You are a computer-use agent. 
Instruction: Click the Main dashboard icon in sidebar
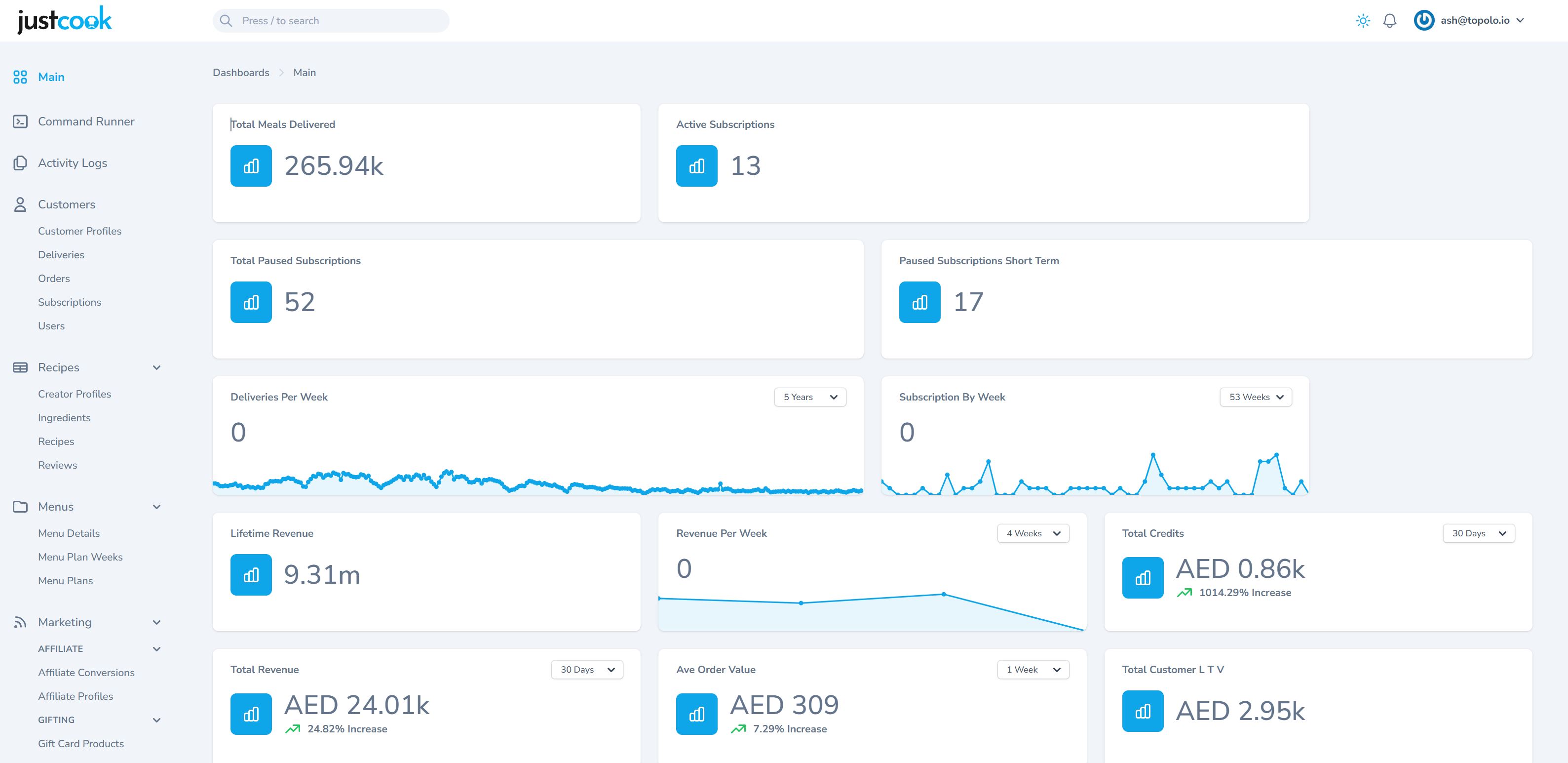tap(21, 77)
